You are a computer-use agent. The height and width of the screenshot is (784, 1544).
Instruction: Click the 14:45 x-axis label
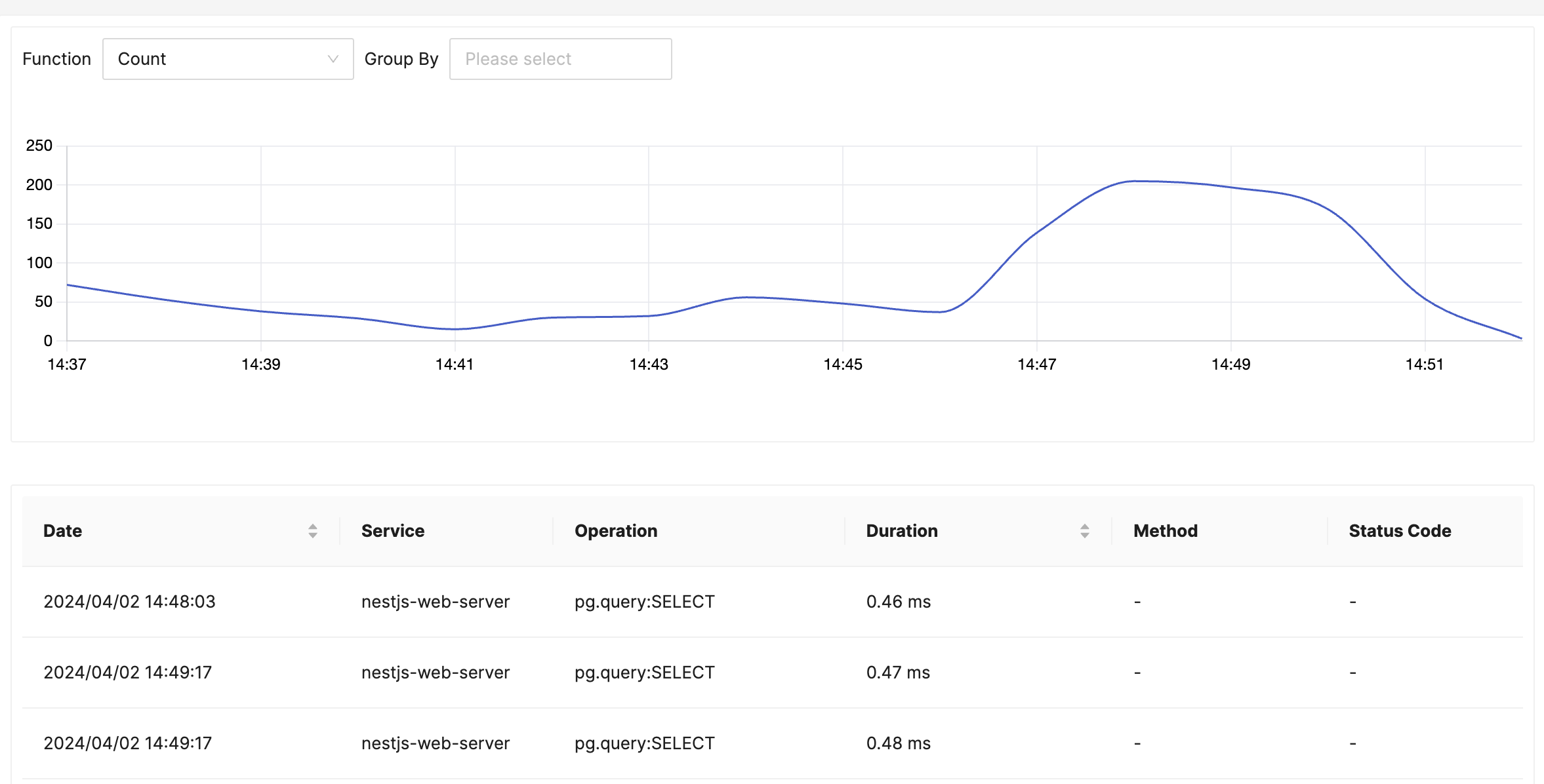pyautogui.click(x=843, y=364)
